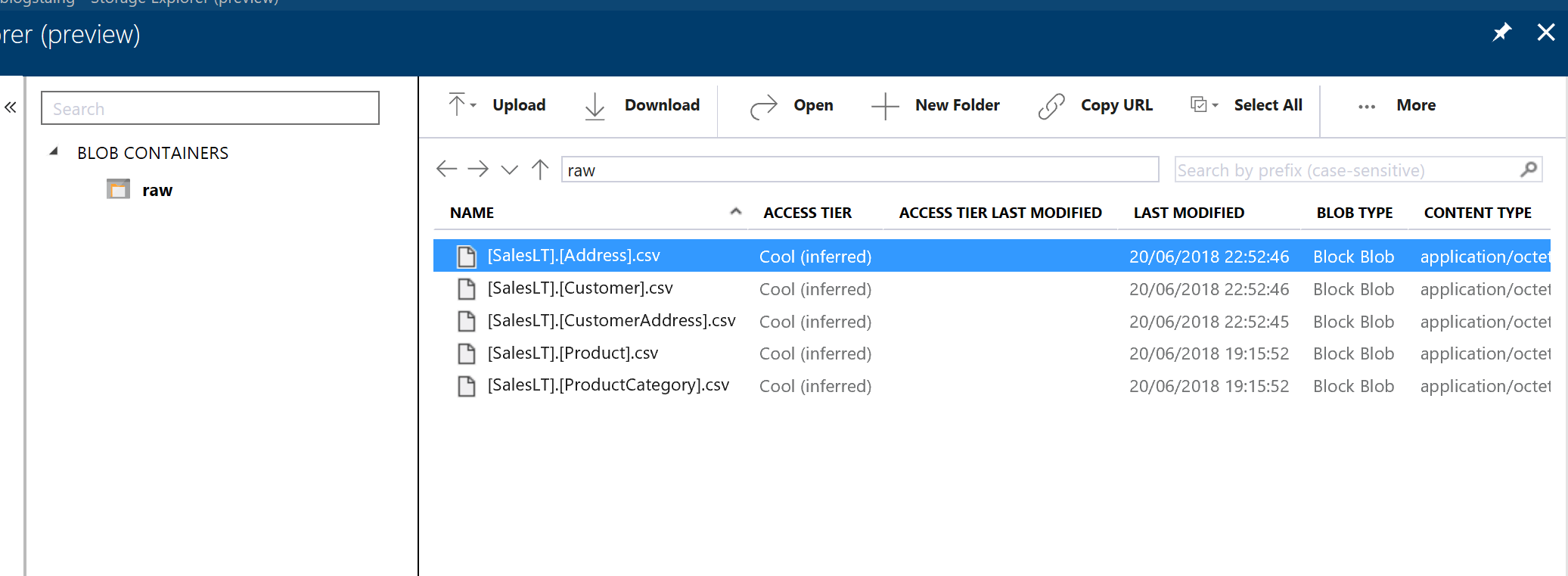1568x576 pixels.
Task: Sort by the LAST MODIFIED column
Action: coord(1188,213)
